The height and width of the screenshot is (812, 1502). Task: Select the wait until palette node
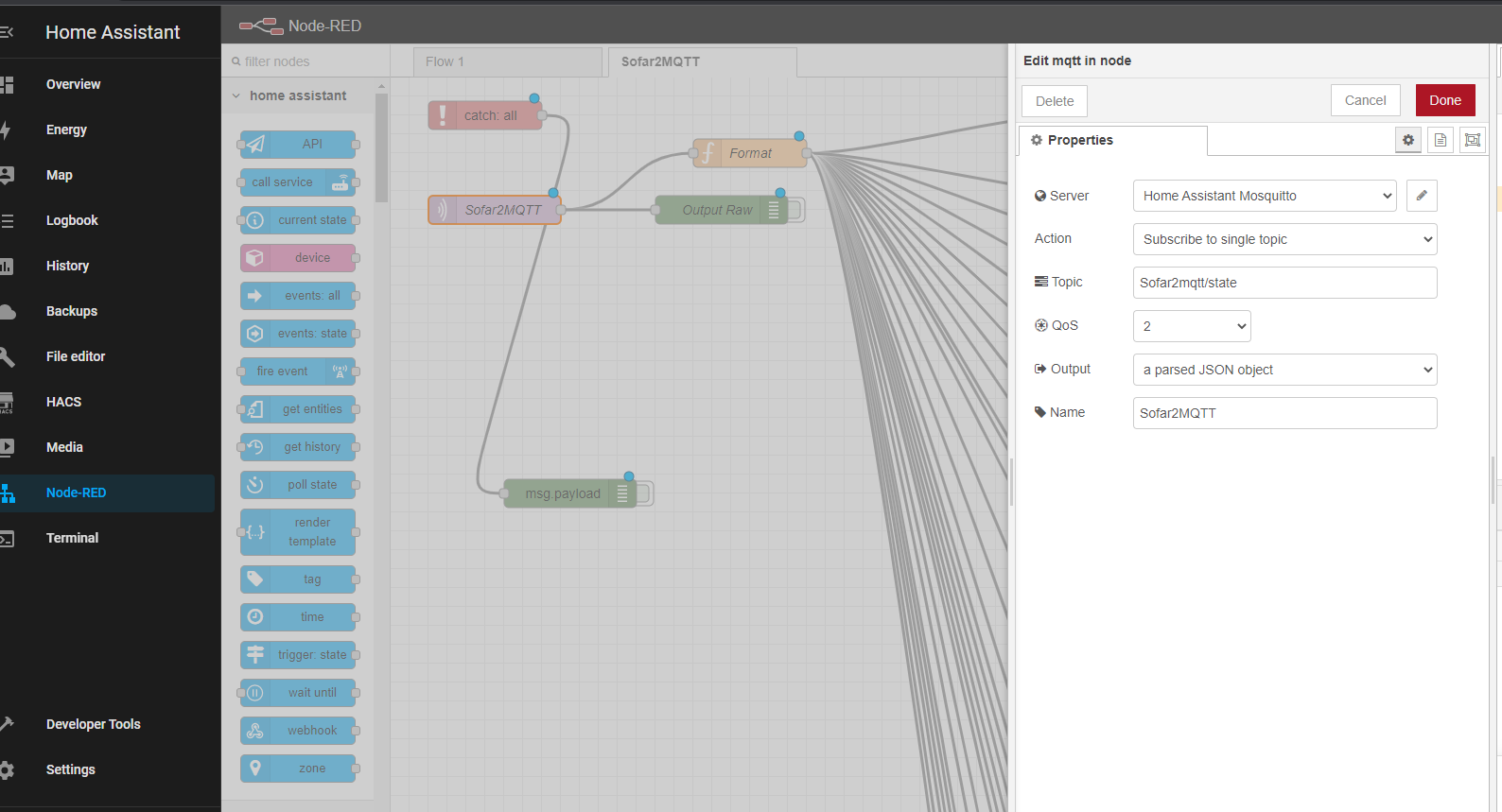click(298, 693)
